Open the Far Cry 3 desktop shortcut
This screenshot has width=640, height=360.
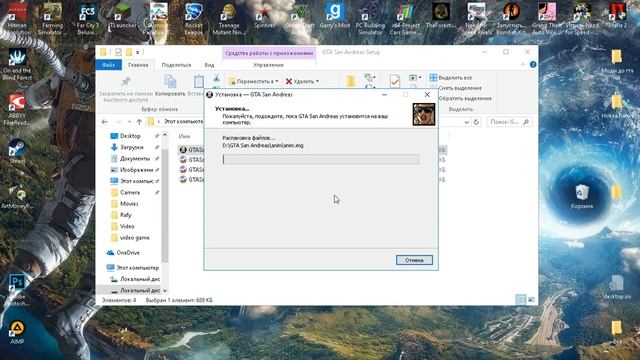[x=88, y=18]
